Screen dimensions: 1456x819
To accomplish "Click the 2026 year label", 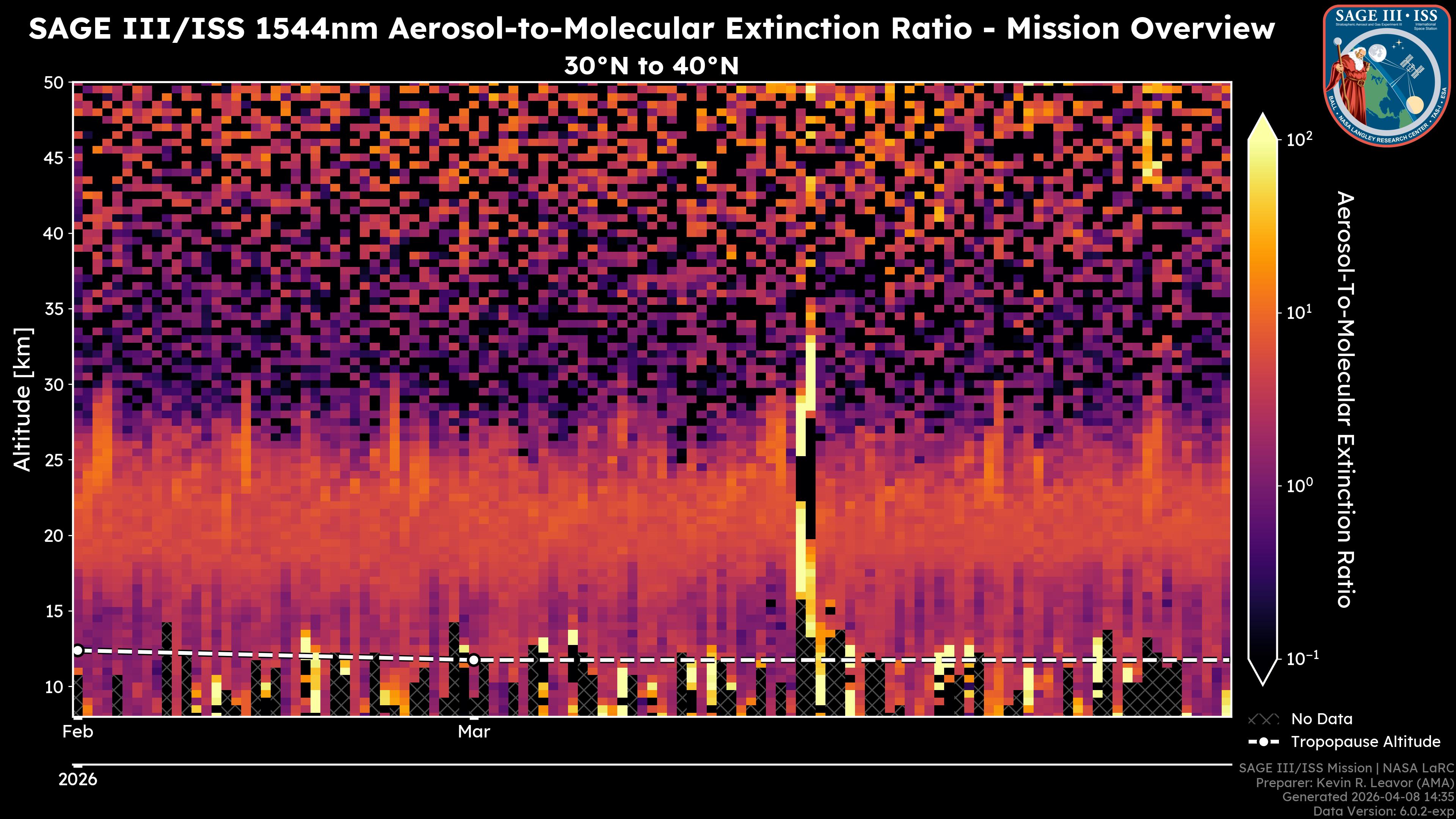I will click(x=78, y=780).
